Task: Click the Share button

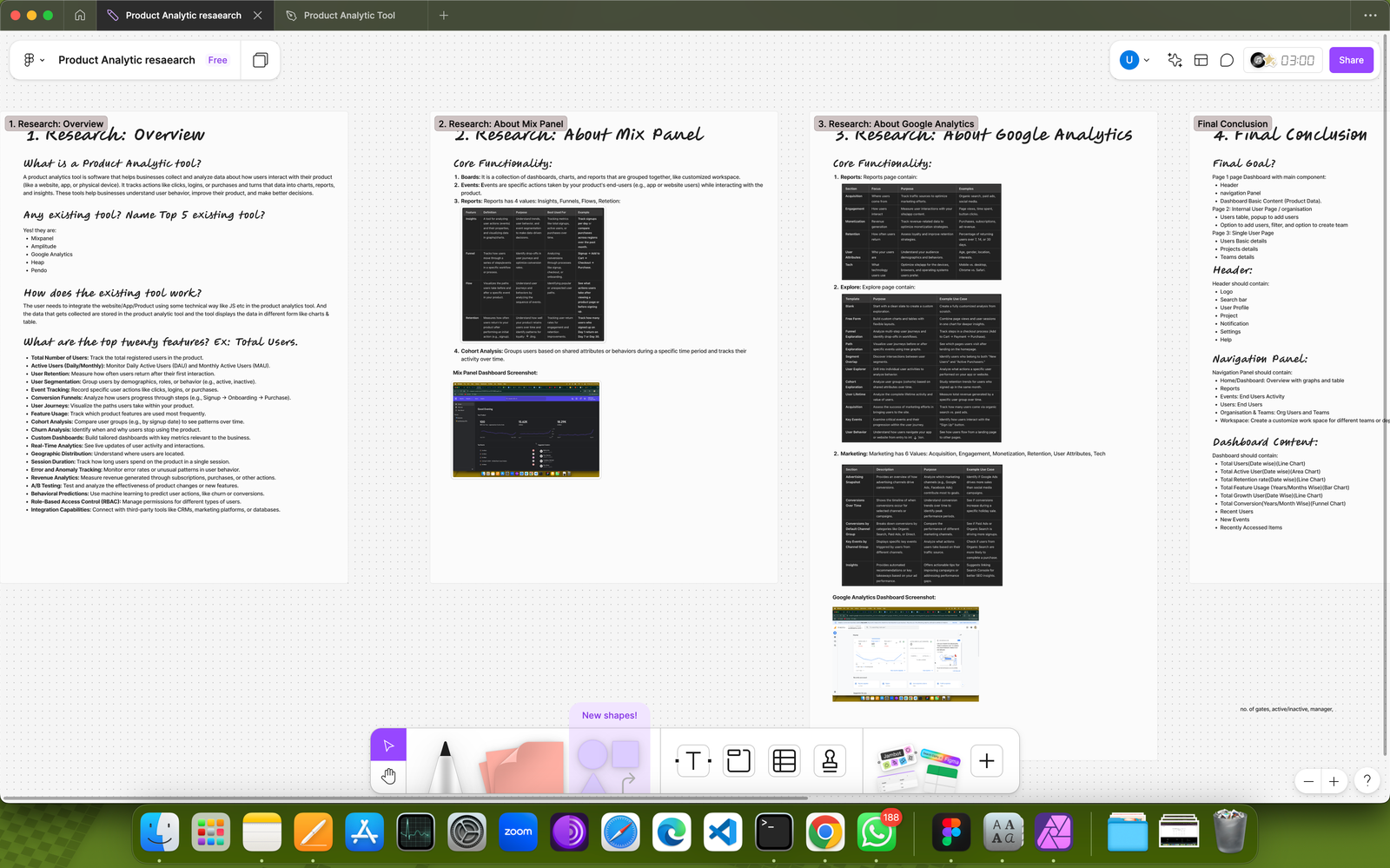Action: coord(1351,60)
